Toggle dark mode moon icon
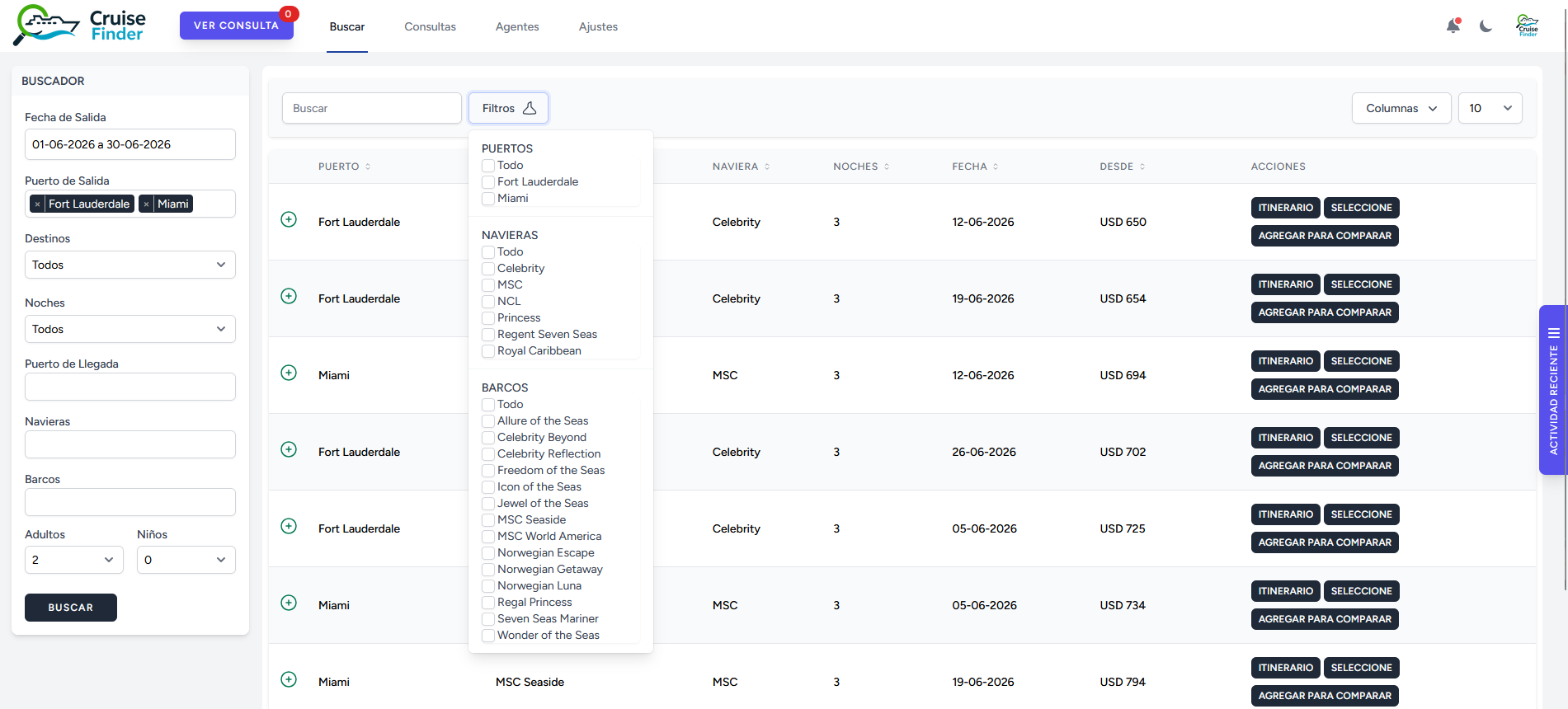1568x709 pixels. click(x=1486, y=26)
